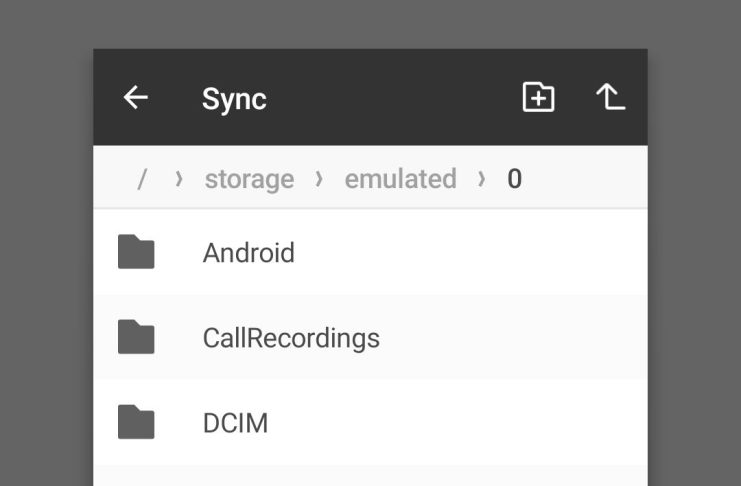
Task: Click the DCIM folder icon
Action: click(x=136, y=422)
